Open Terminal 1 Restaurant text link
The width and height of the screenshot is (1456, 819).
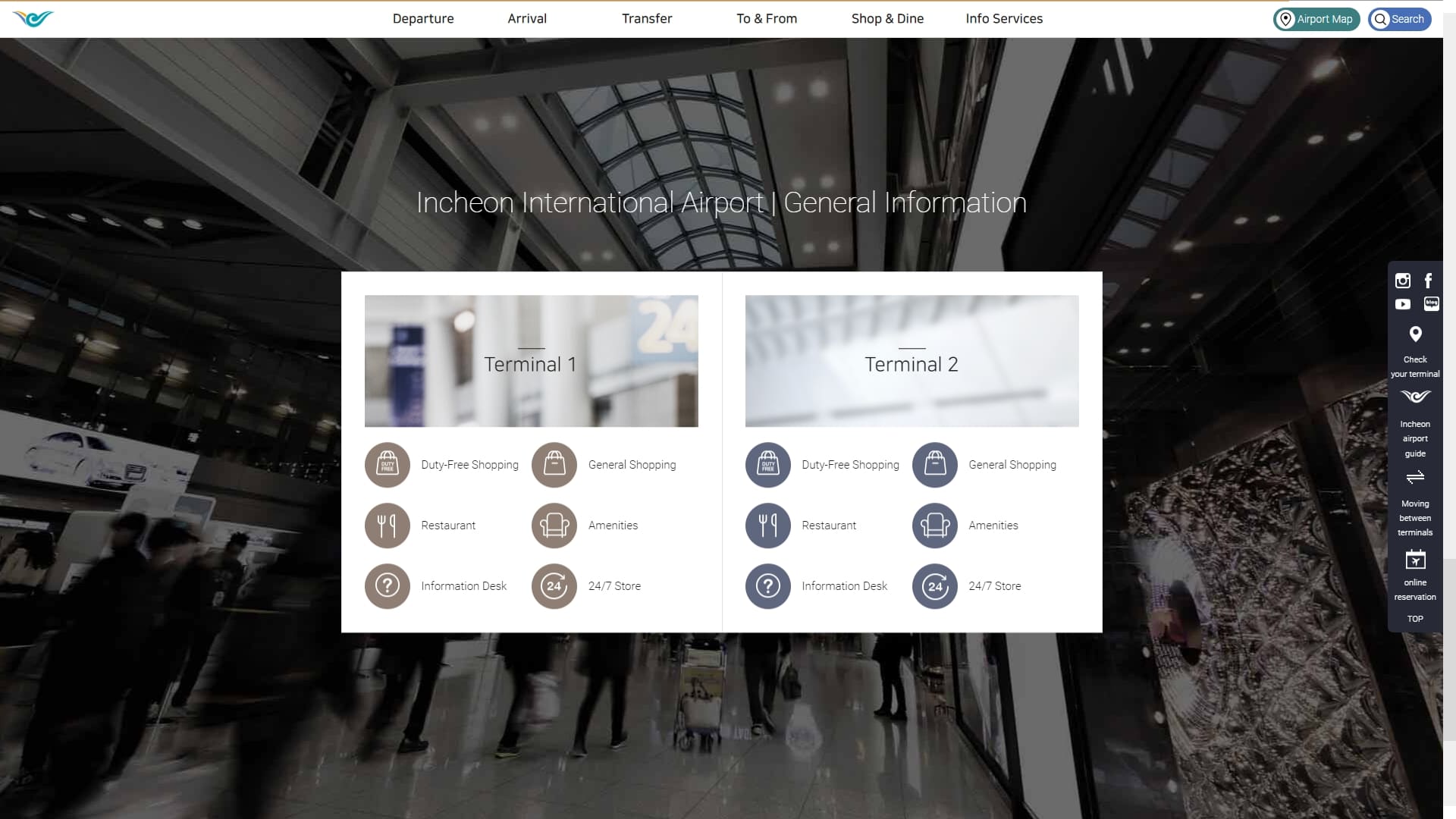coord(448,526)
